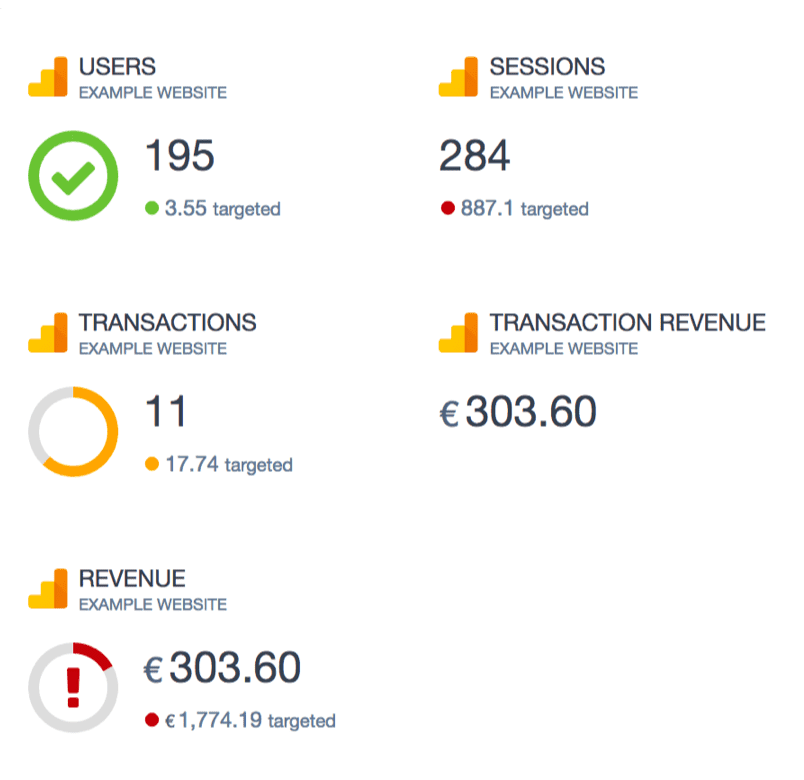The width and height of the screenshot is (804, 780).
Task: Click the 195 users value
Action: [180, 156]
